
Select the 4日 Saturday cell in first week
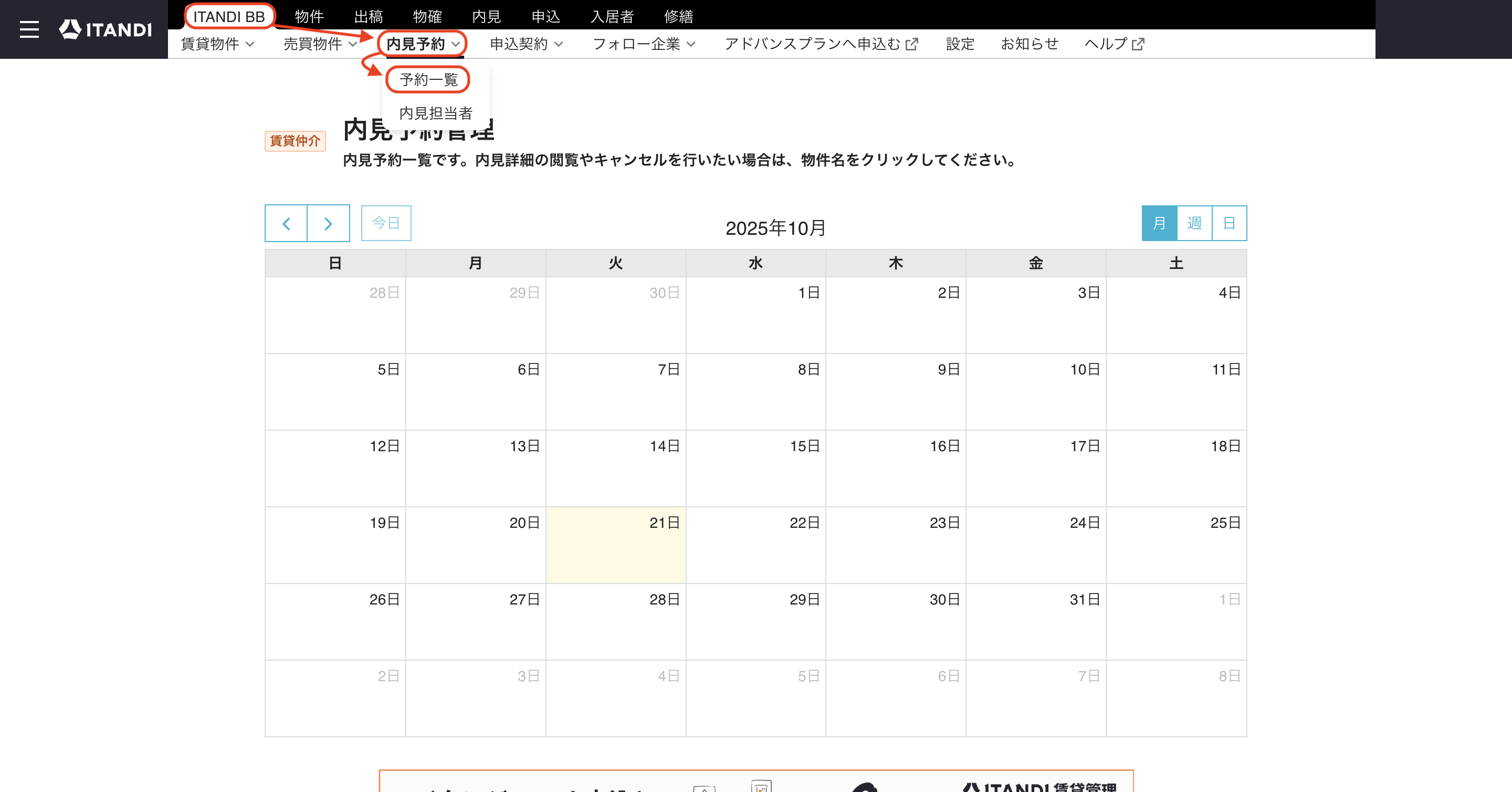[1176, 315]
